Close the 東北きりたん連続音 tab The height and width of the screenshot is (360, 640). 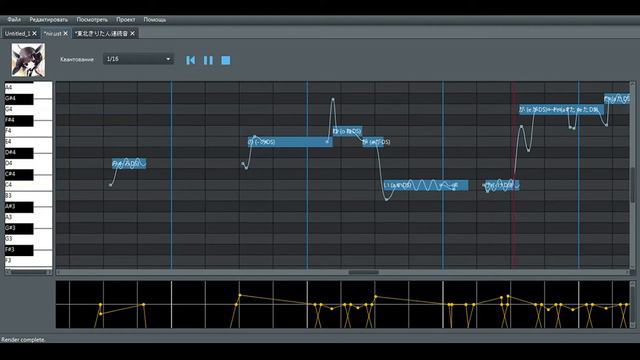[x=133, y=33]
